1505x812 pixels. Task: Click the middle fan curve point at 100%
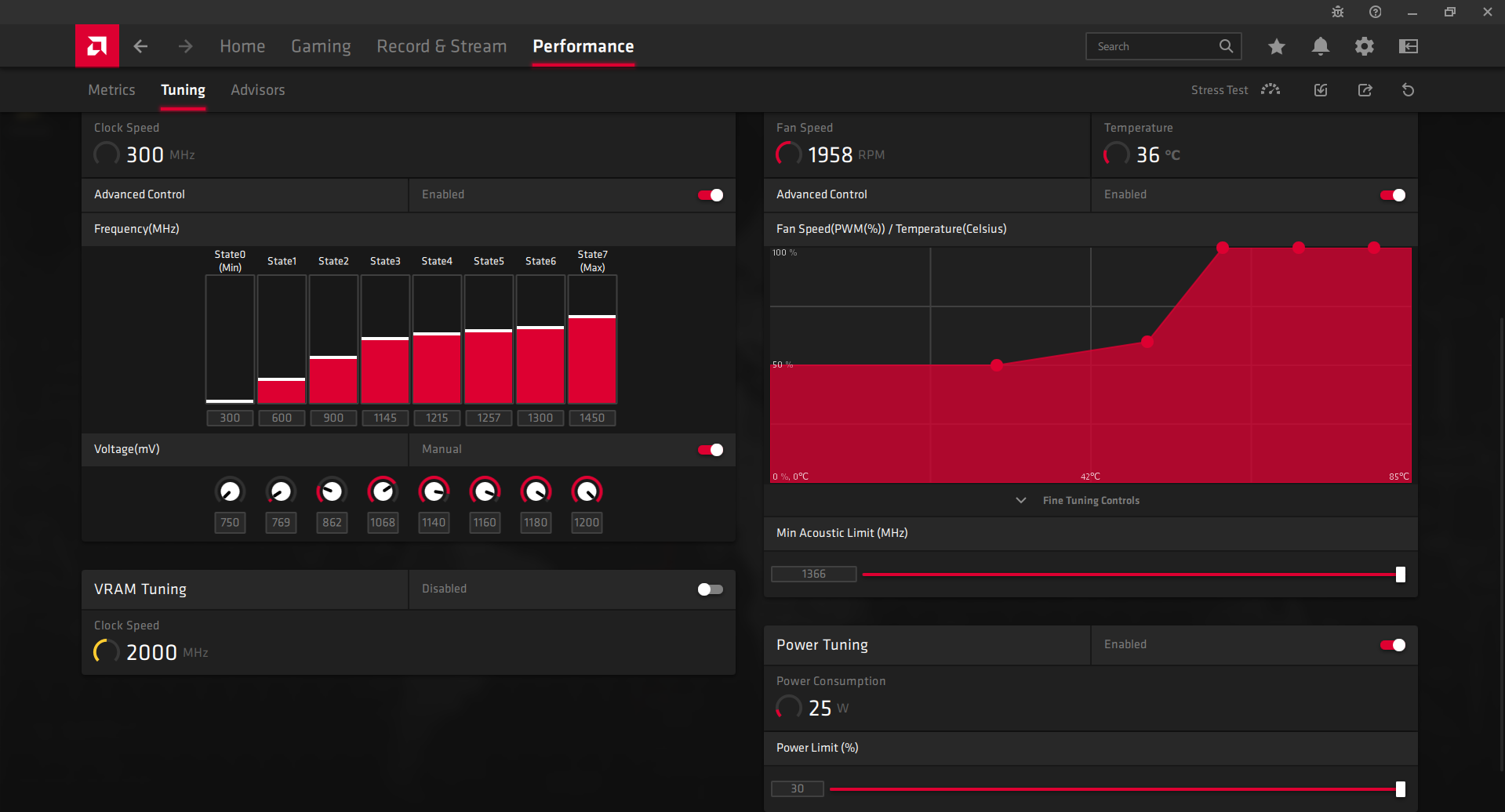(x=1299, y=248)
